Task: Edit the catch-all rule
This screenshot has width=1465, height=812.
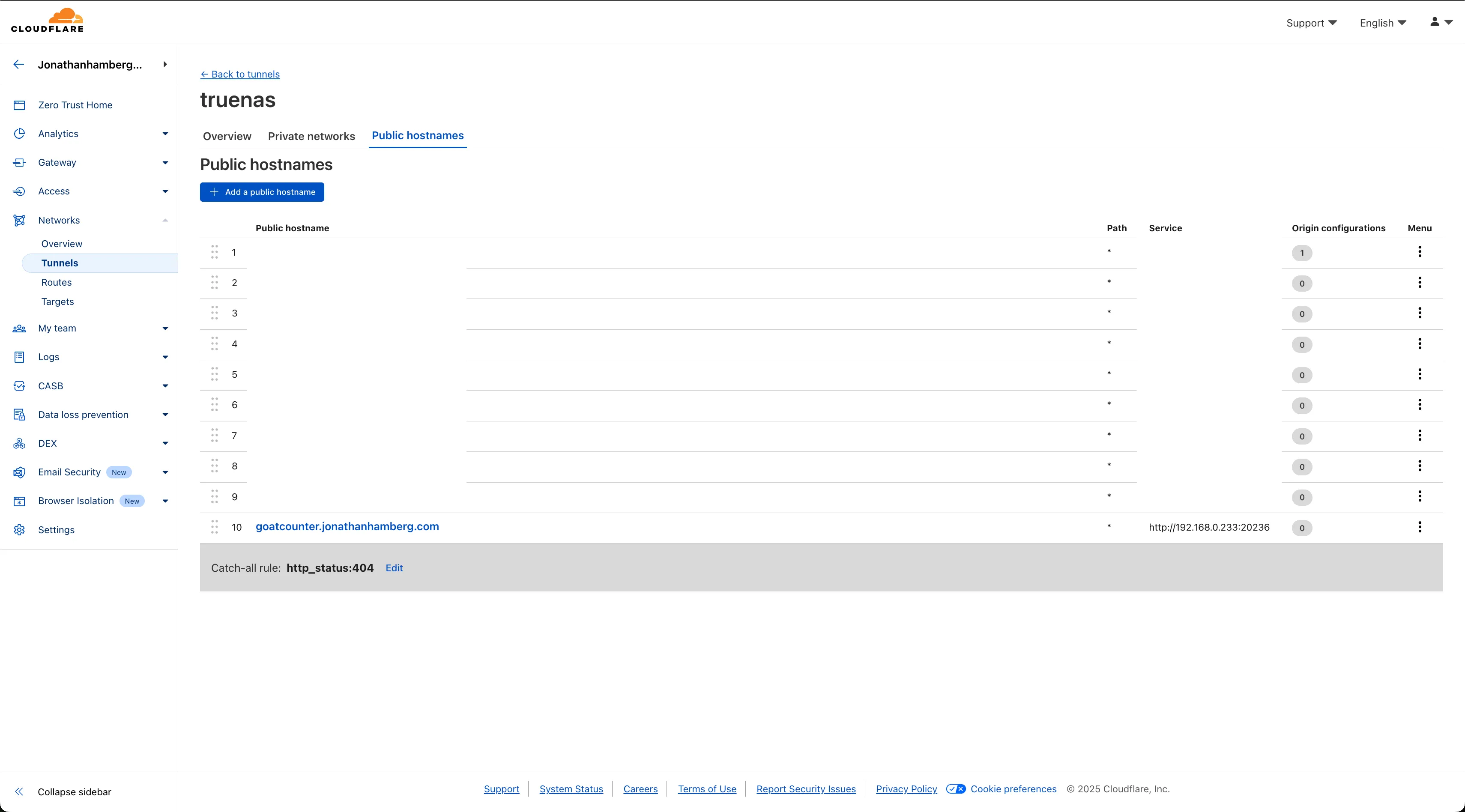Action: [x=394, y=568]
